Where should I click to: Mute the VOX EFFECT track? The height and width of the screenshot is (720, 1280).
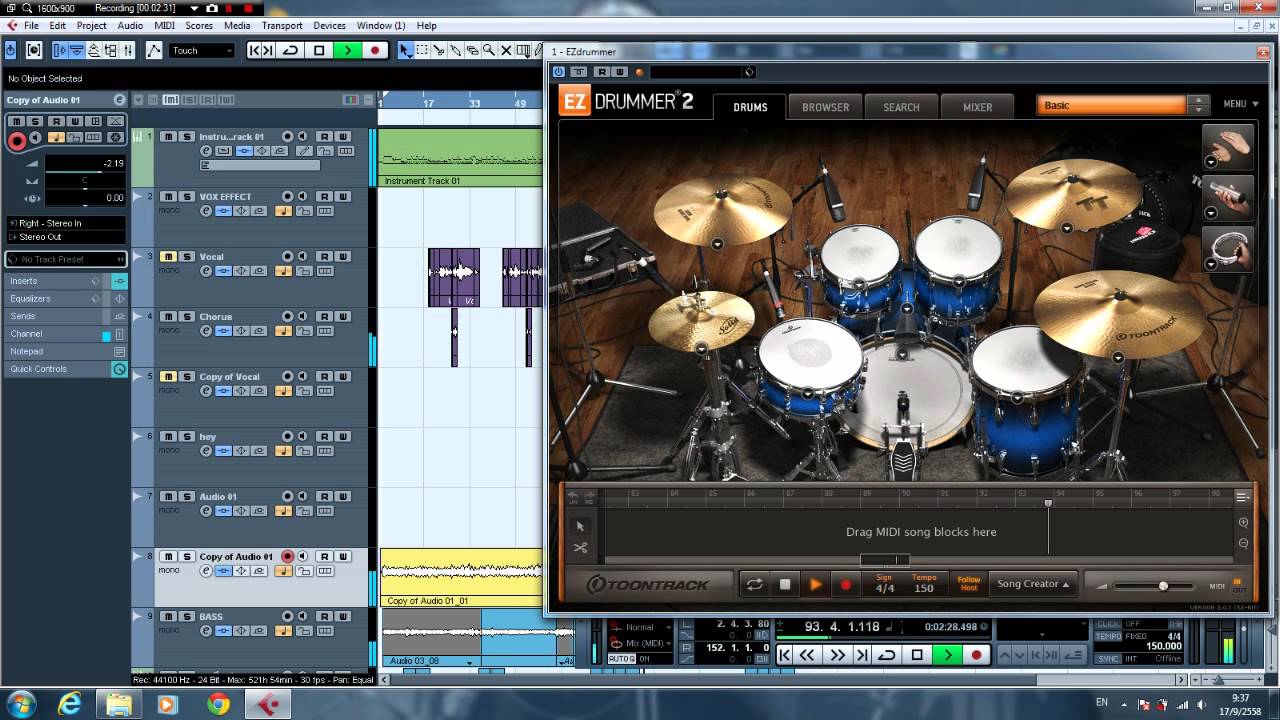point(168,197)
